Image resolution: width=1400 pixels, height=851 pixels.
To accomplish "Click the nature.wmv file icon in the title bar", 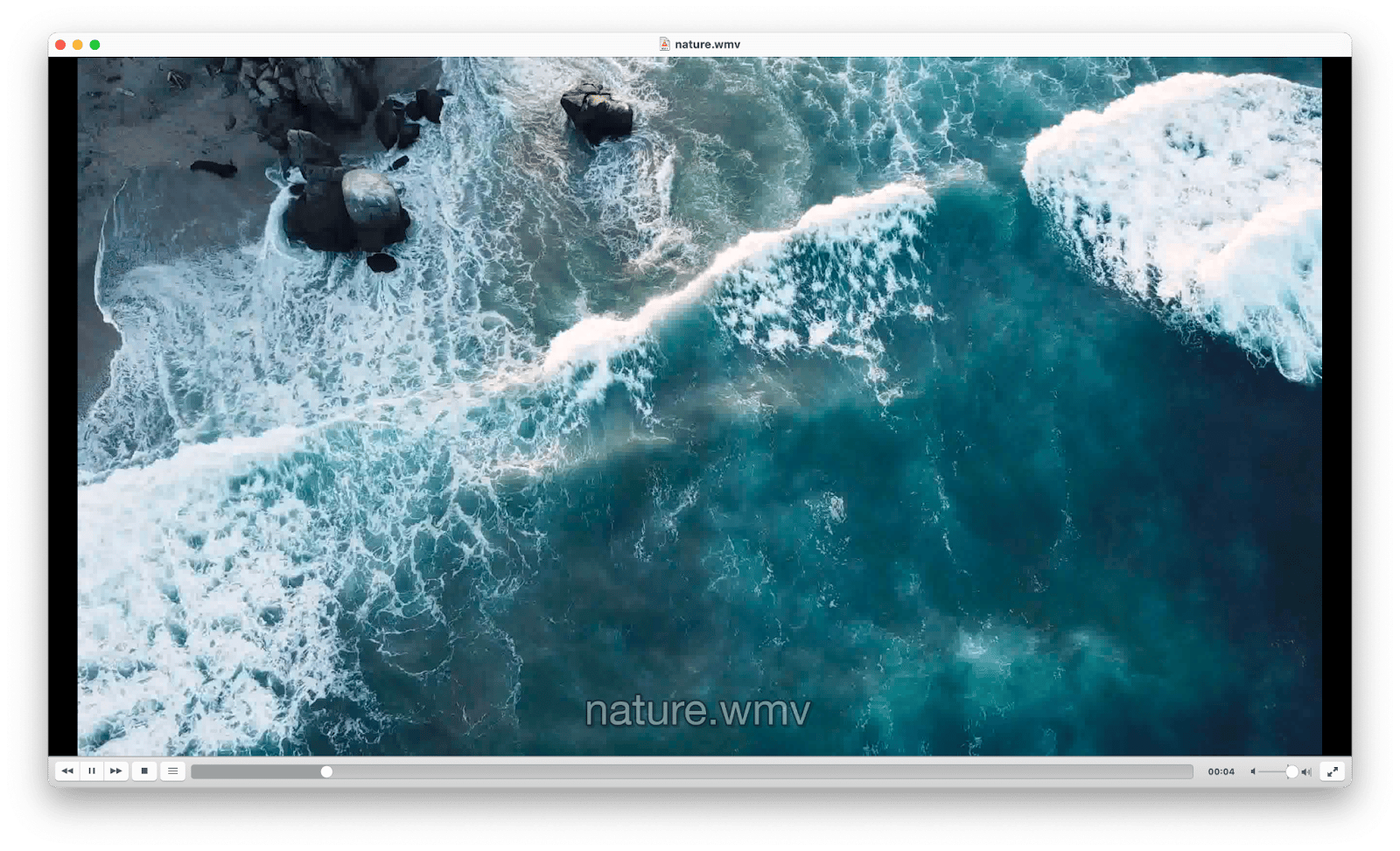I will click(x=665, y=44).
